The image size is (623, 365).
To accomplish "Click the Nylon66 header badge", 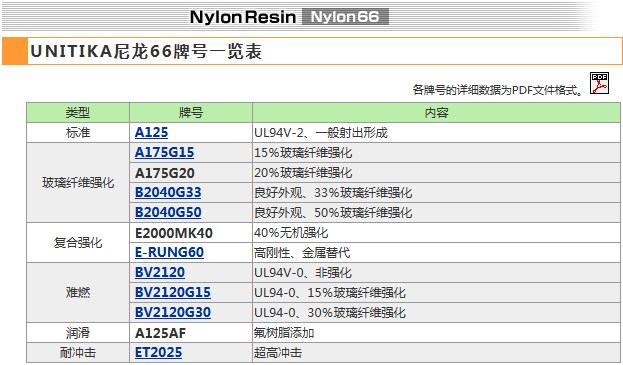I will coord(345,17).
